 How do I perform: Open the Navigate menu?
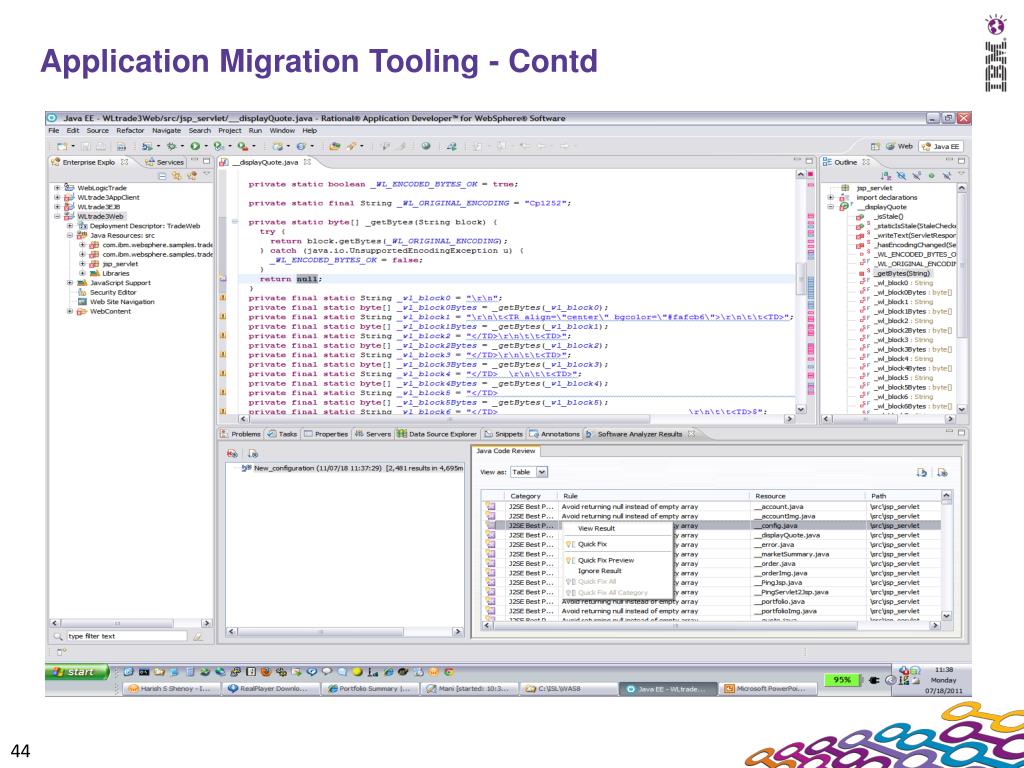point(167,131)
